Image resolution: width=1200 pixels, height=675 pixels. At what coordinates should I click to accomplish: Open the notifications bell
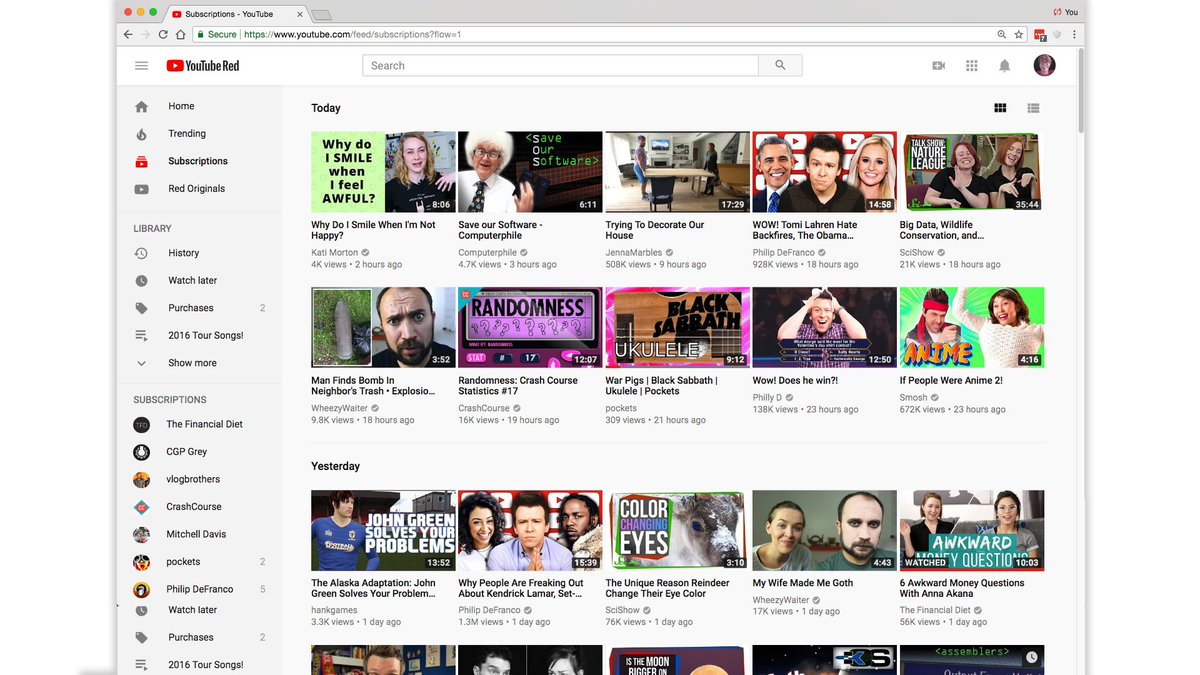tap(1004, 66)
